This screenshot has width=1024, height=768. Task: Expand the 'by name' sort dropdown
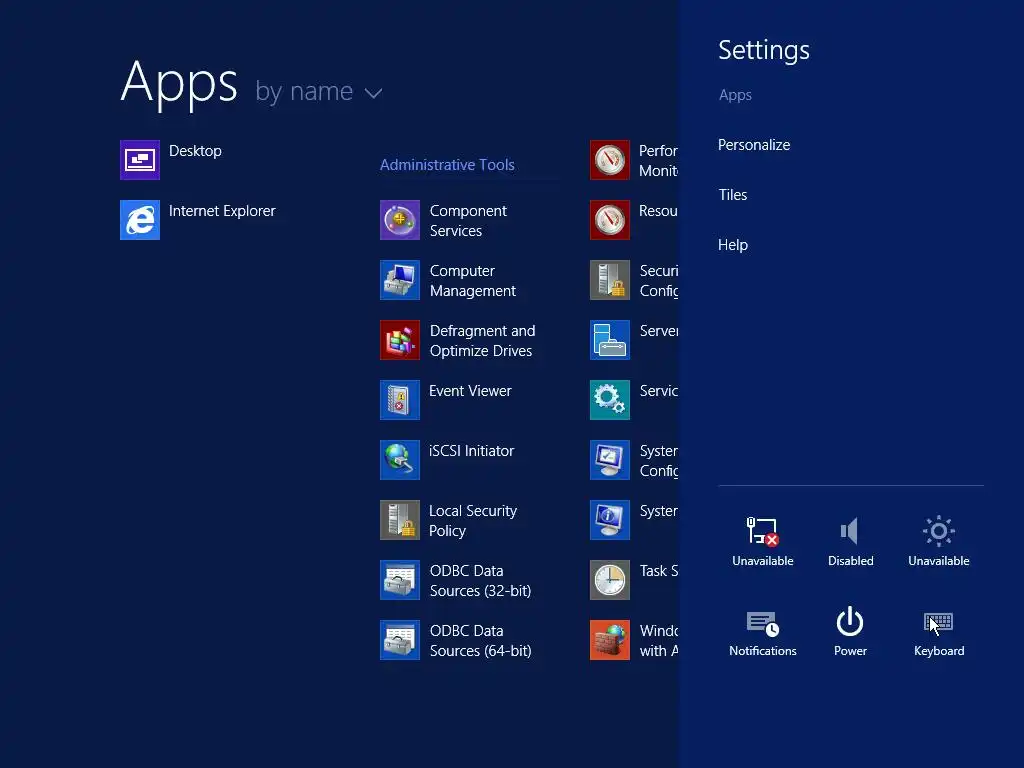(319, 92)
